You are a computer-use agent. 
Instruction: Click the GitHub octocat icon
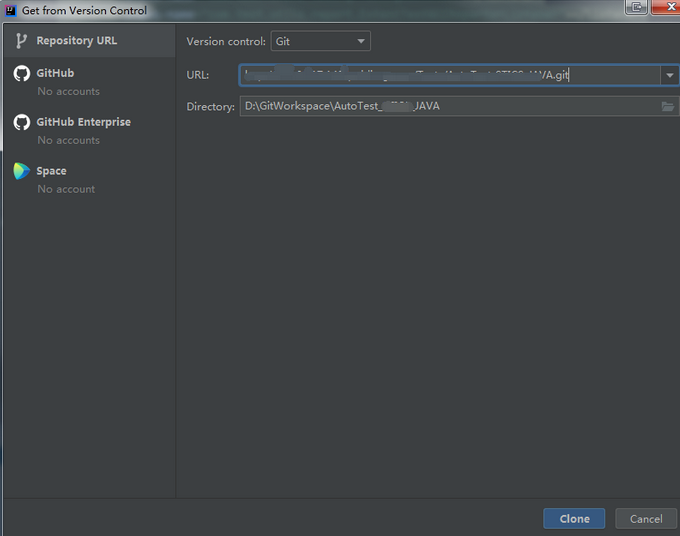point(21,73)
